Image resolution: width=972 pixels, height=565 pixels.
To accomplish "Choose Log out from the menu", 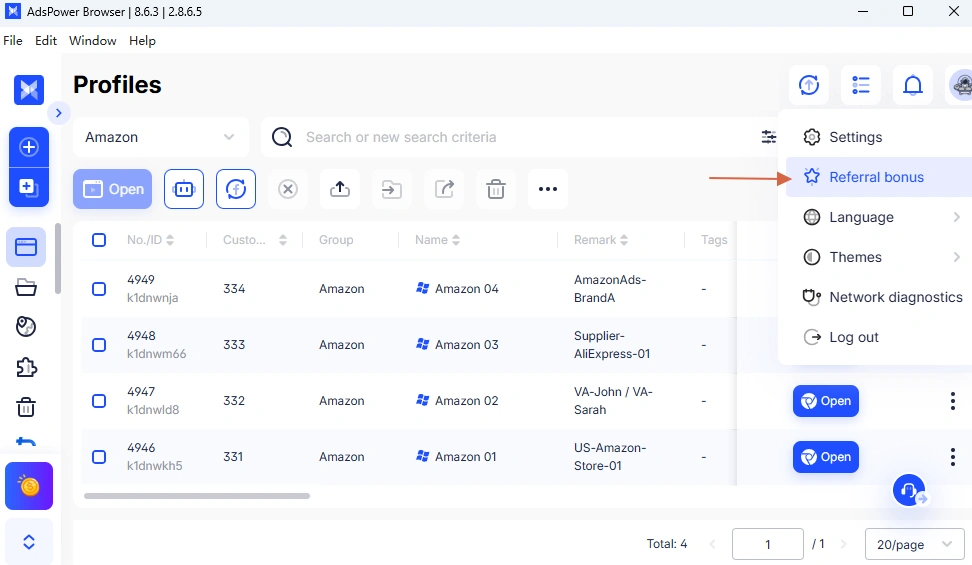I will coord(879,337).
